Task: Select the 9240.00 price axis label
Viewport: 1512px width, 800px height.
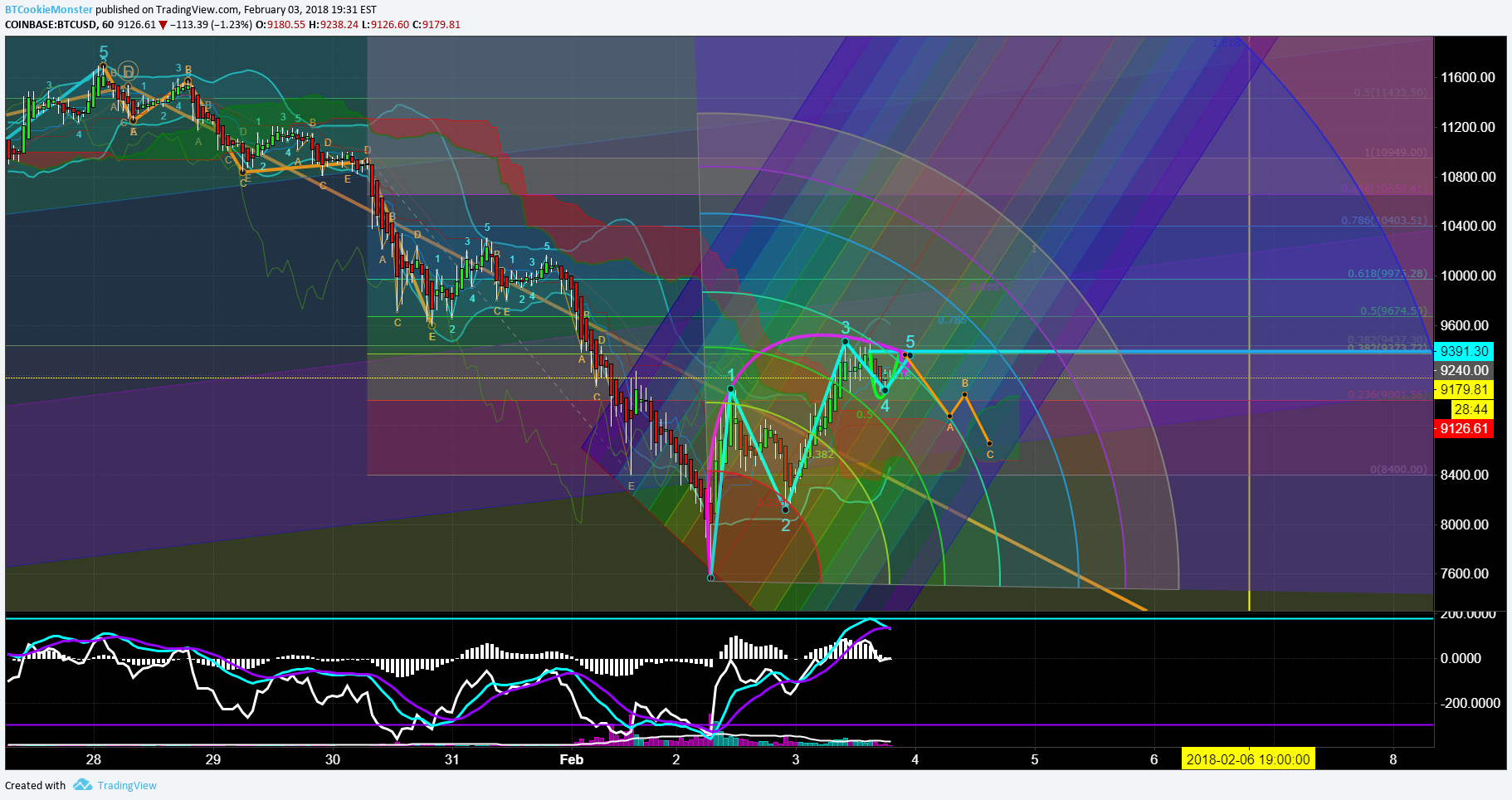Action: [1464, 370]
